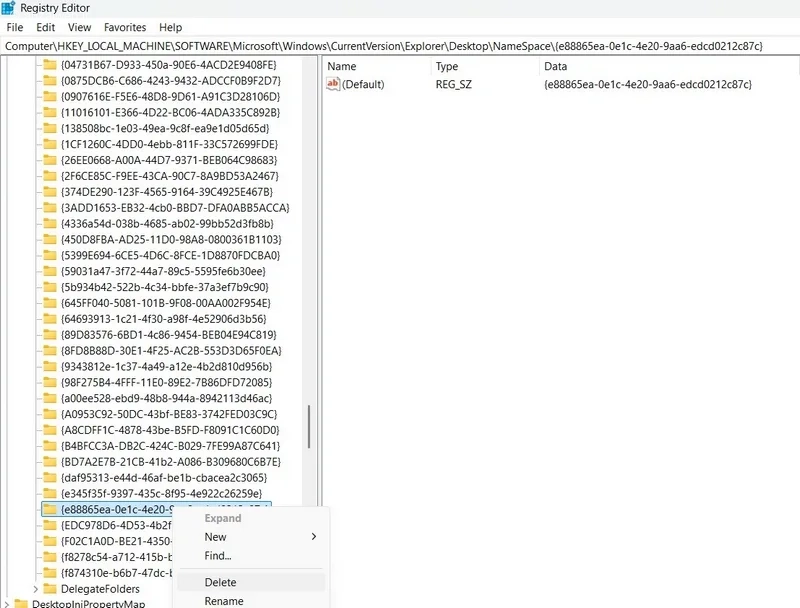Click folder icon next to {e345f35f-9397-435c-8f95-4e922c26259e}
The image size is (800, 608).
click(x=50, y=493)
